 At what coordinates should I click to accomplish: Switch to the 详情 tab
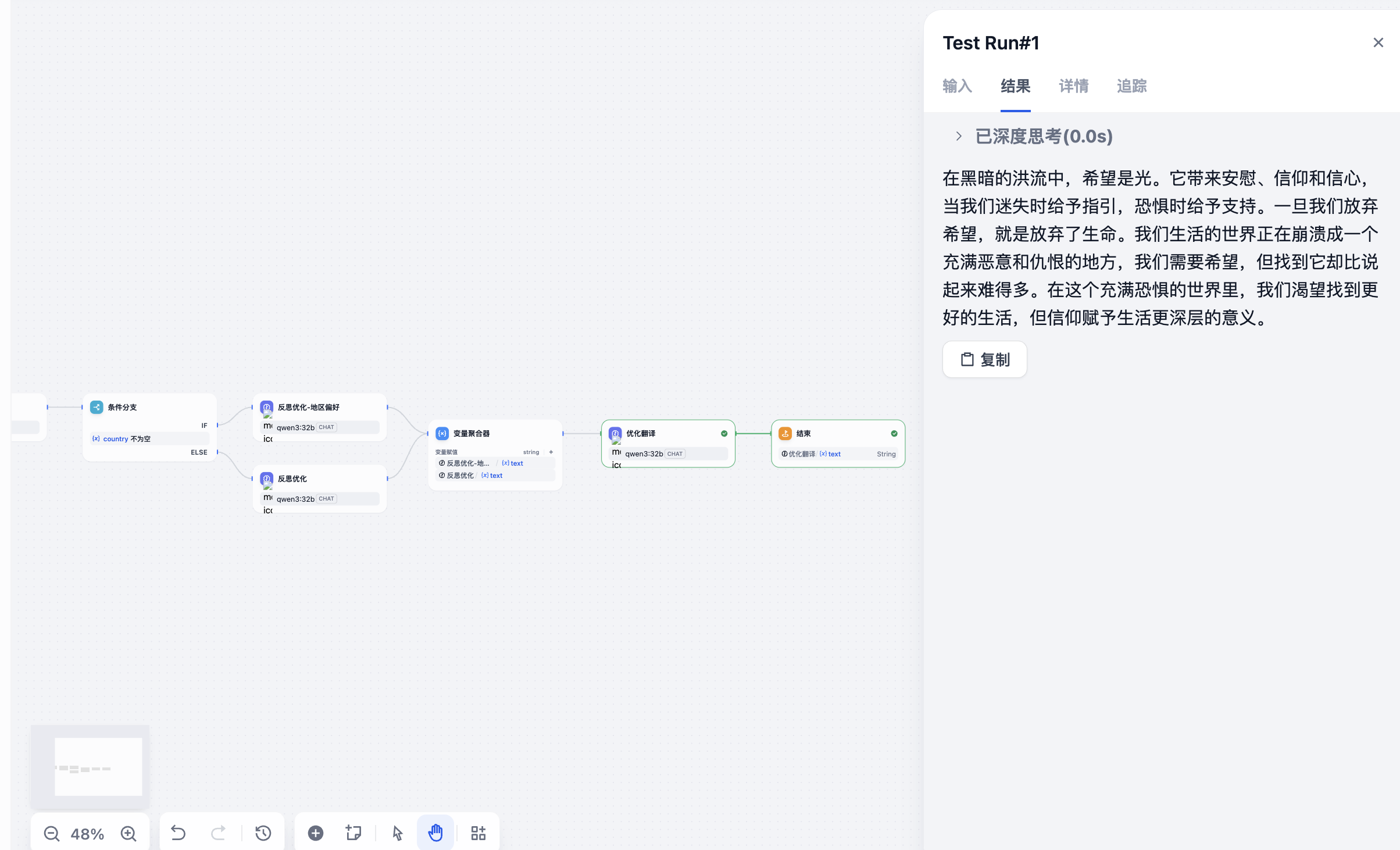pyautogui.click(x=1073, y=86)
